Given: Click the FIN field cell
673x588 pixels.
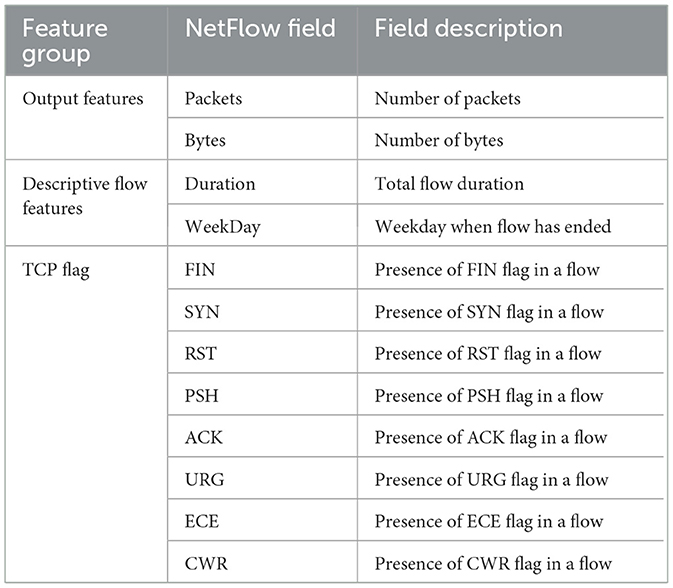Looking at the screenshot, I should 201,269.
